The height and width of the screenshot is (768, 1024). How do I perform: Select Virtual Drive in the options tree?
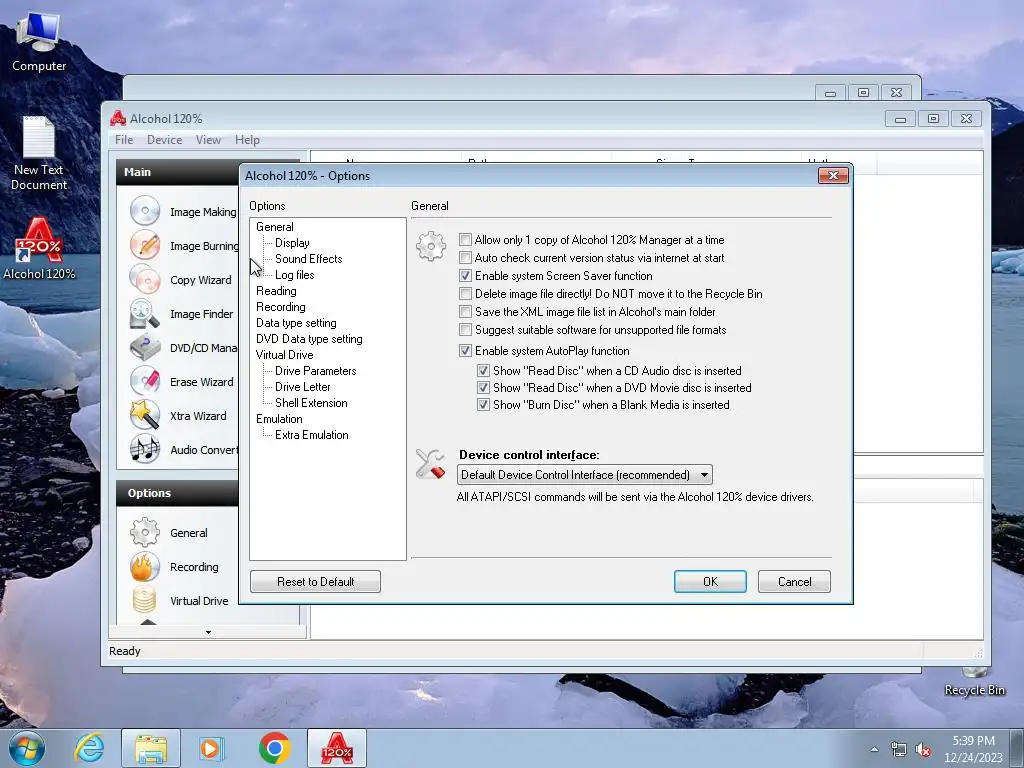tap(284, 355)
